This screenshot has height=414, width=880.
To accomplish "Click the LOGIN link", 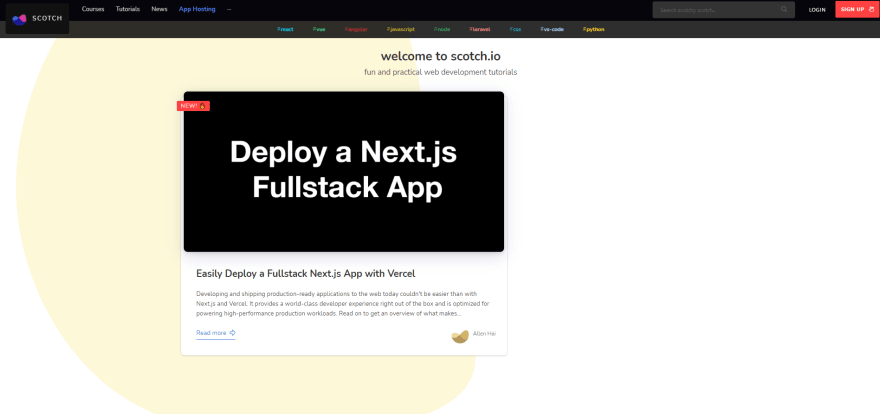I will click(817, 10).
